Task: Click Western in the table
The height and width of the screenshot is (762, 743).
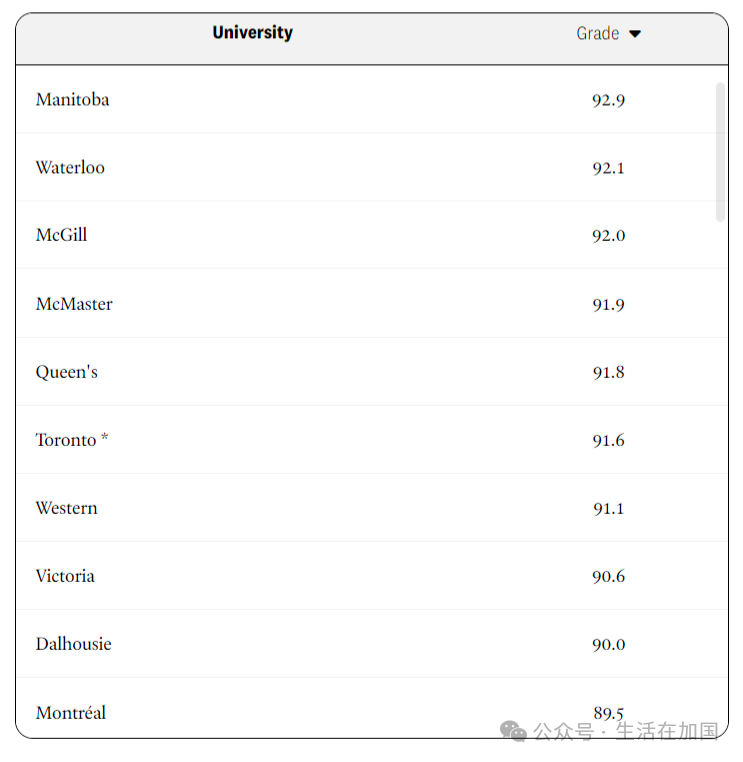Action: pos(67,508)
